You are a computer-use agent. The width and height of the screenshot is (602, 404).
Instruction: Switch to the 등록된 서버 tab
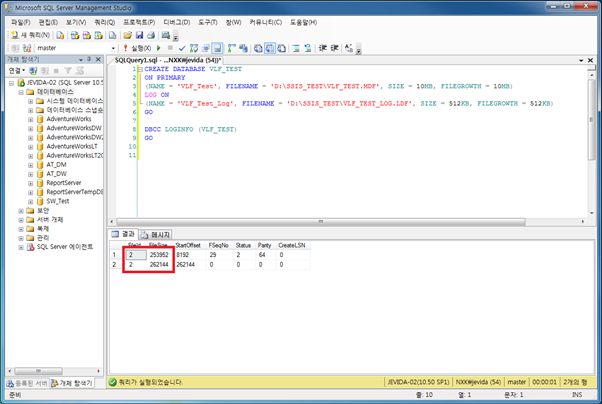tap(27, 383)
